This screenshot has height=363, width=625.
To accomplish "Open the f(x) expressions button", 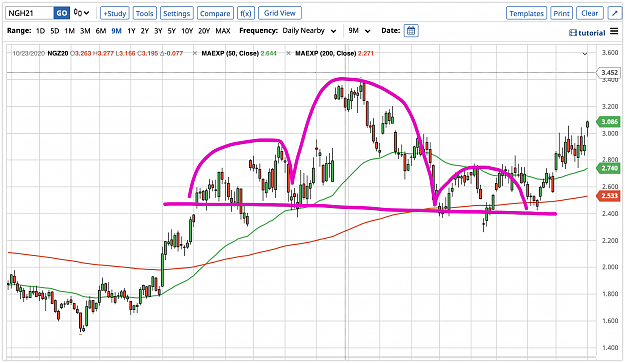I will click(246, 13).
